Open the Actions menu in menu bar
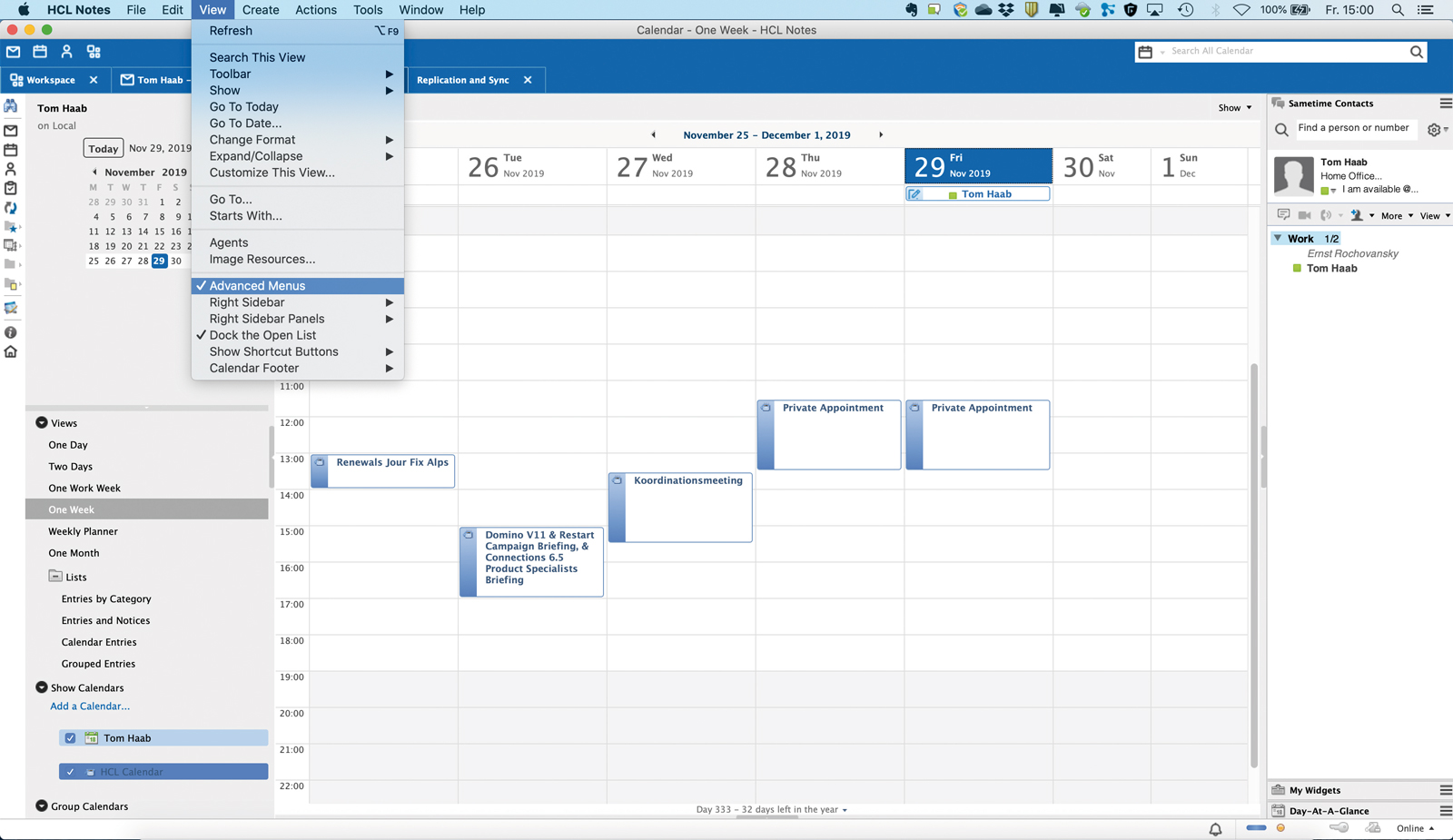The image size is (1453, 840). [316, 10]
